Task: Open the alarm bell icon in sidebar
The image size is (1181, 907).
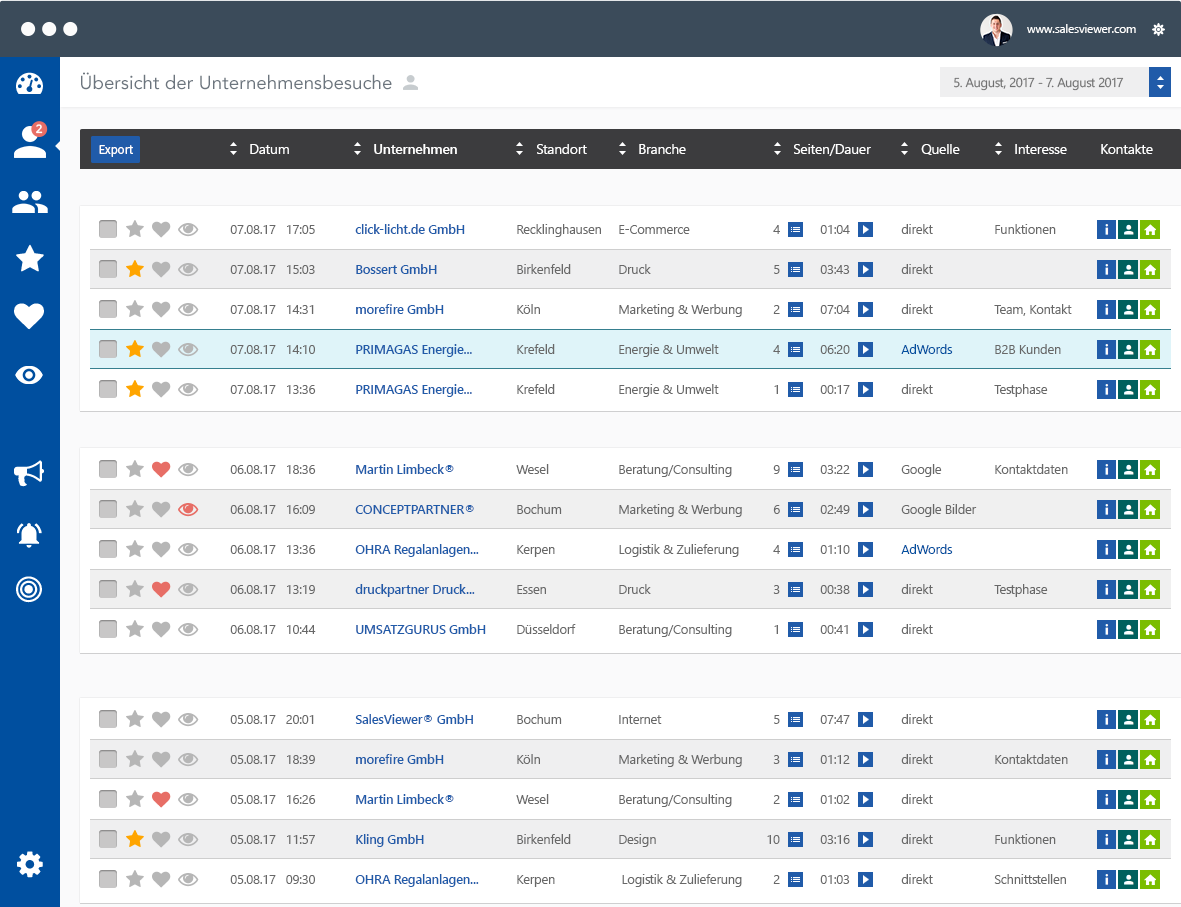Action: point(29,534)
